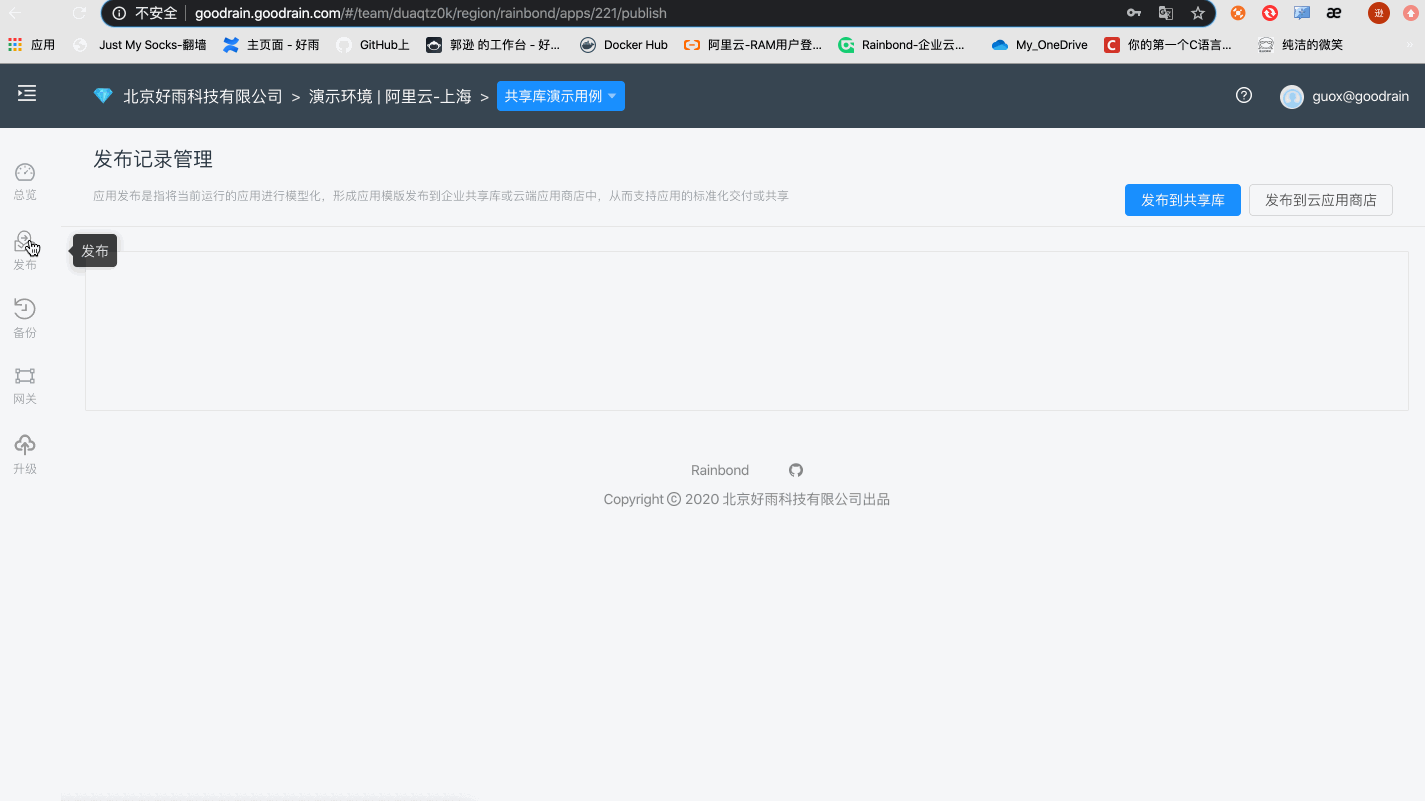
Task: Open the 郭逊 的工作台 bookmark
Action: (494, 45)
